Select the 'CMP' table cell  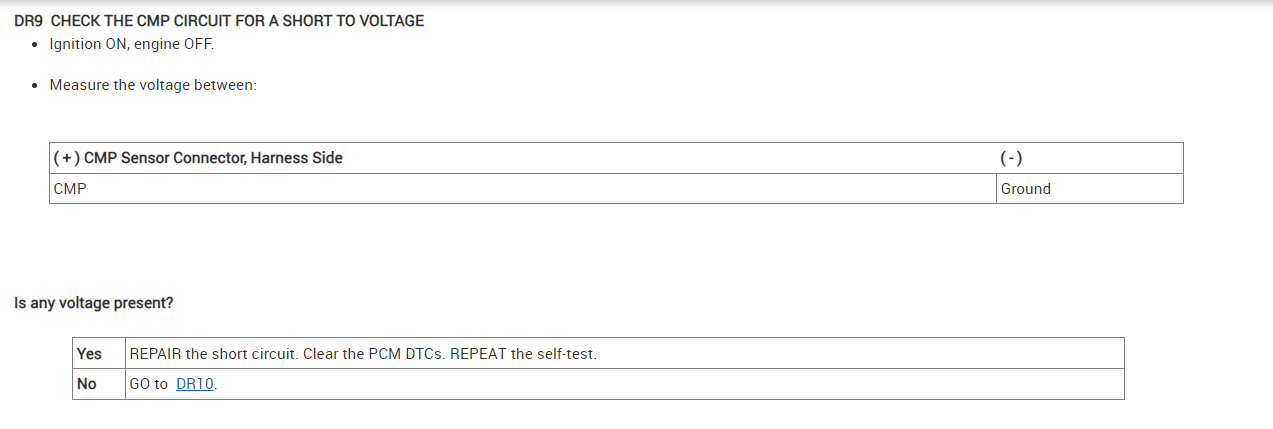[70, 188]
